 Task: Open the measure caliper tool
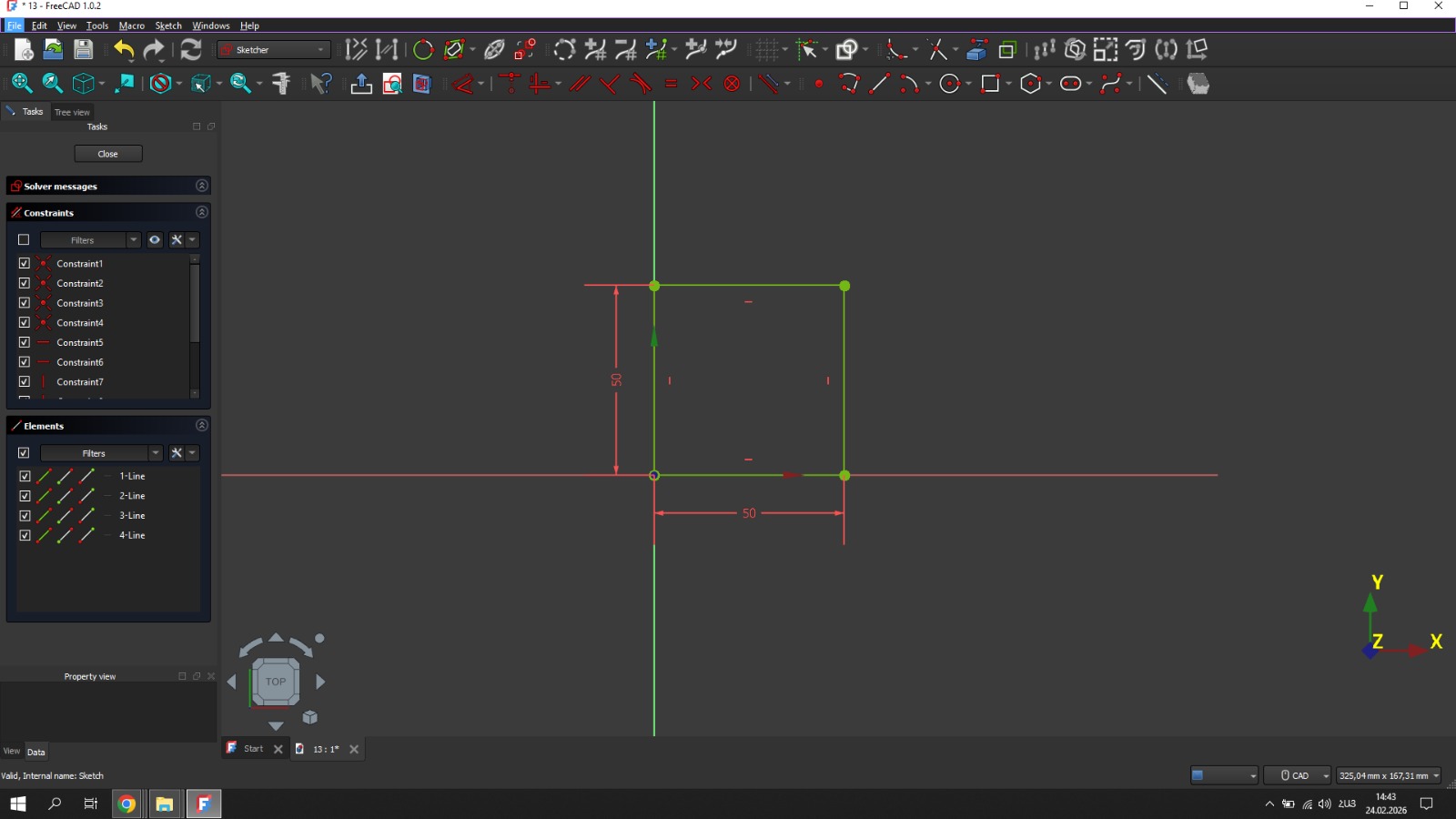tap(281, 84)
